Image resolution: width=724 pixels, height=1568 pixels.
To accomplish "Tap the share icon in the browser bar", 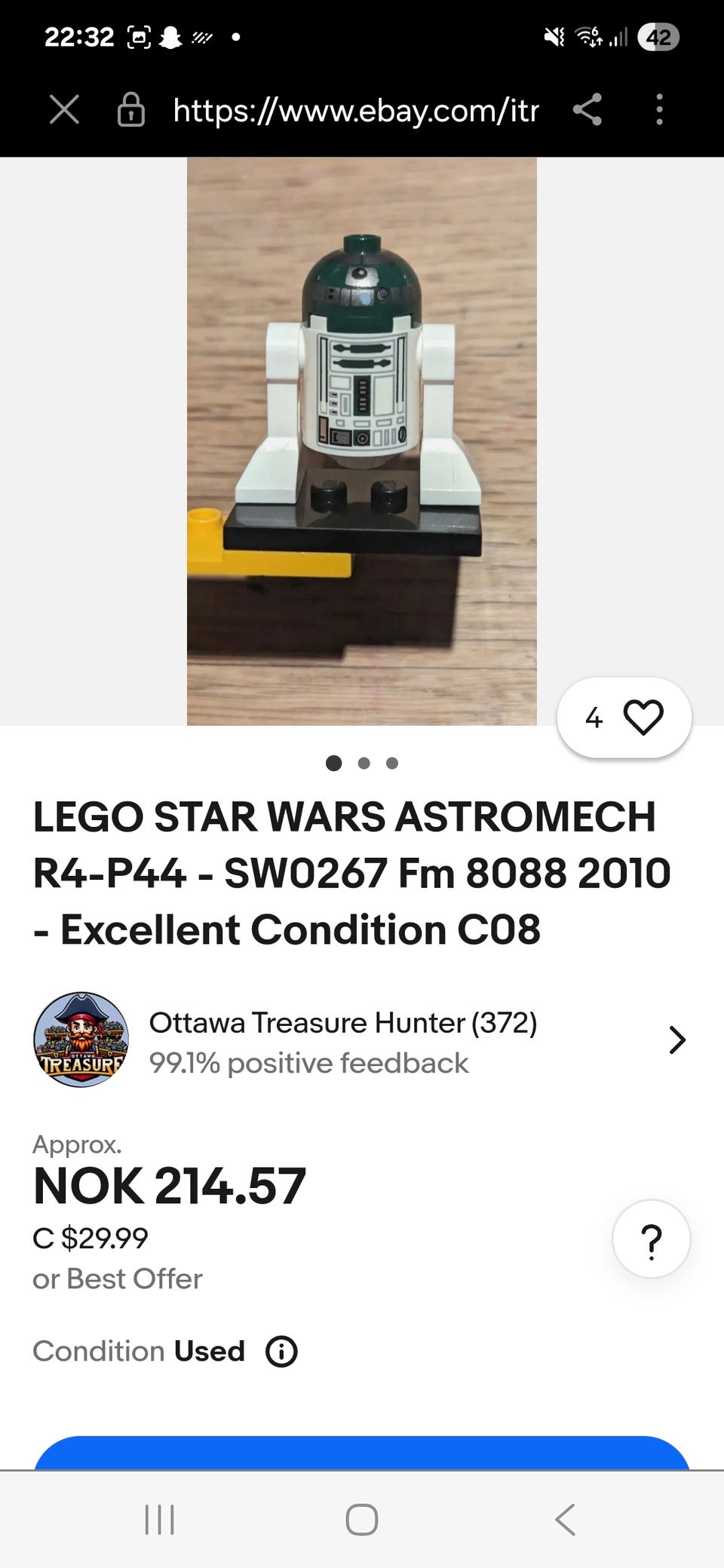I will pyautogui.click(x=587, y=109).
